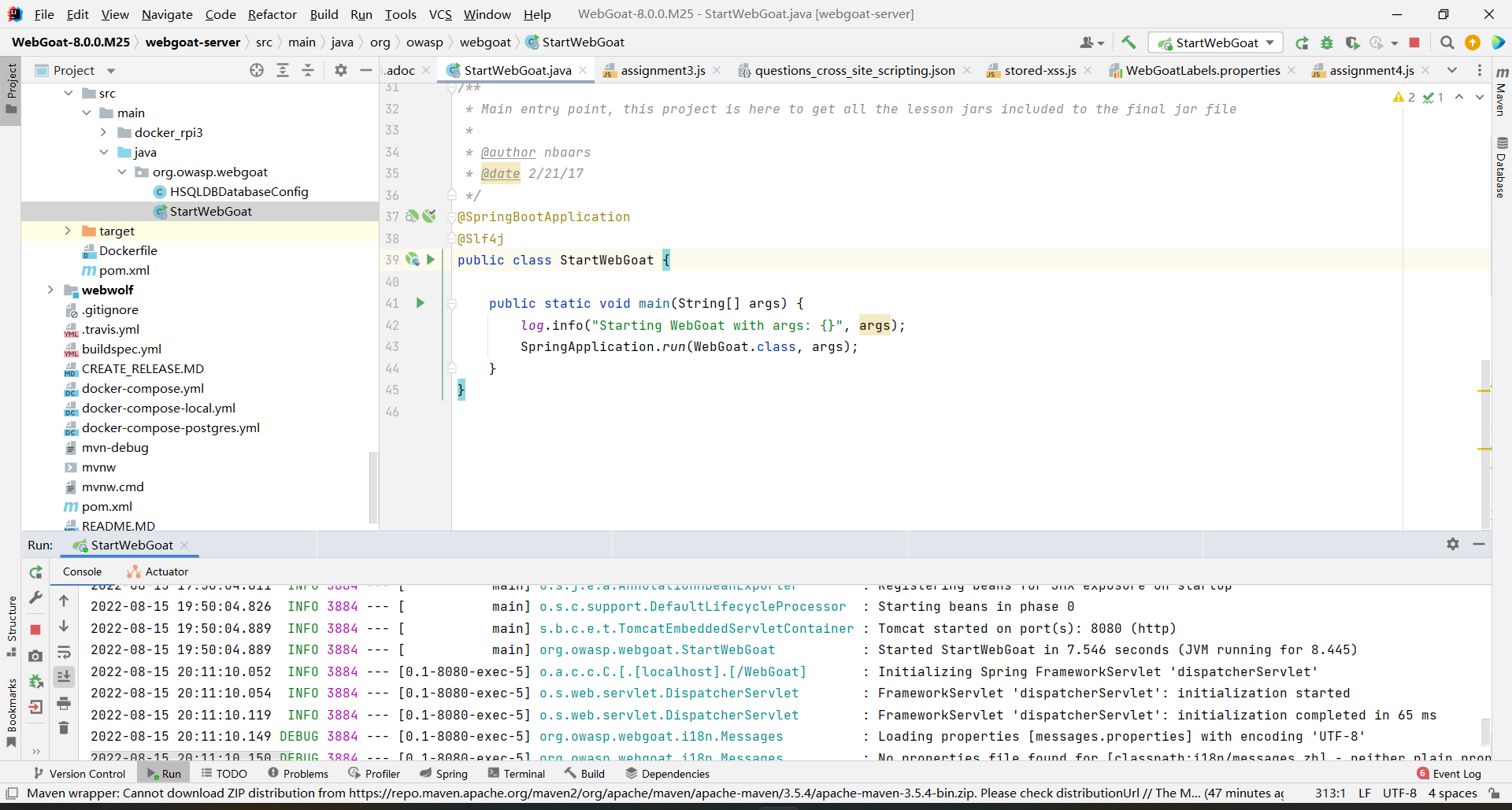1512x810 pixels.
Task: Click the Run panel Exit icon
Action: point(35,707)
